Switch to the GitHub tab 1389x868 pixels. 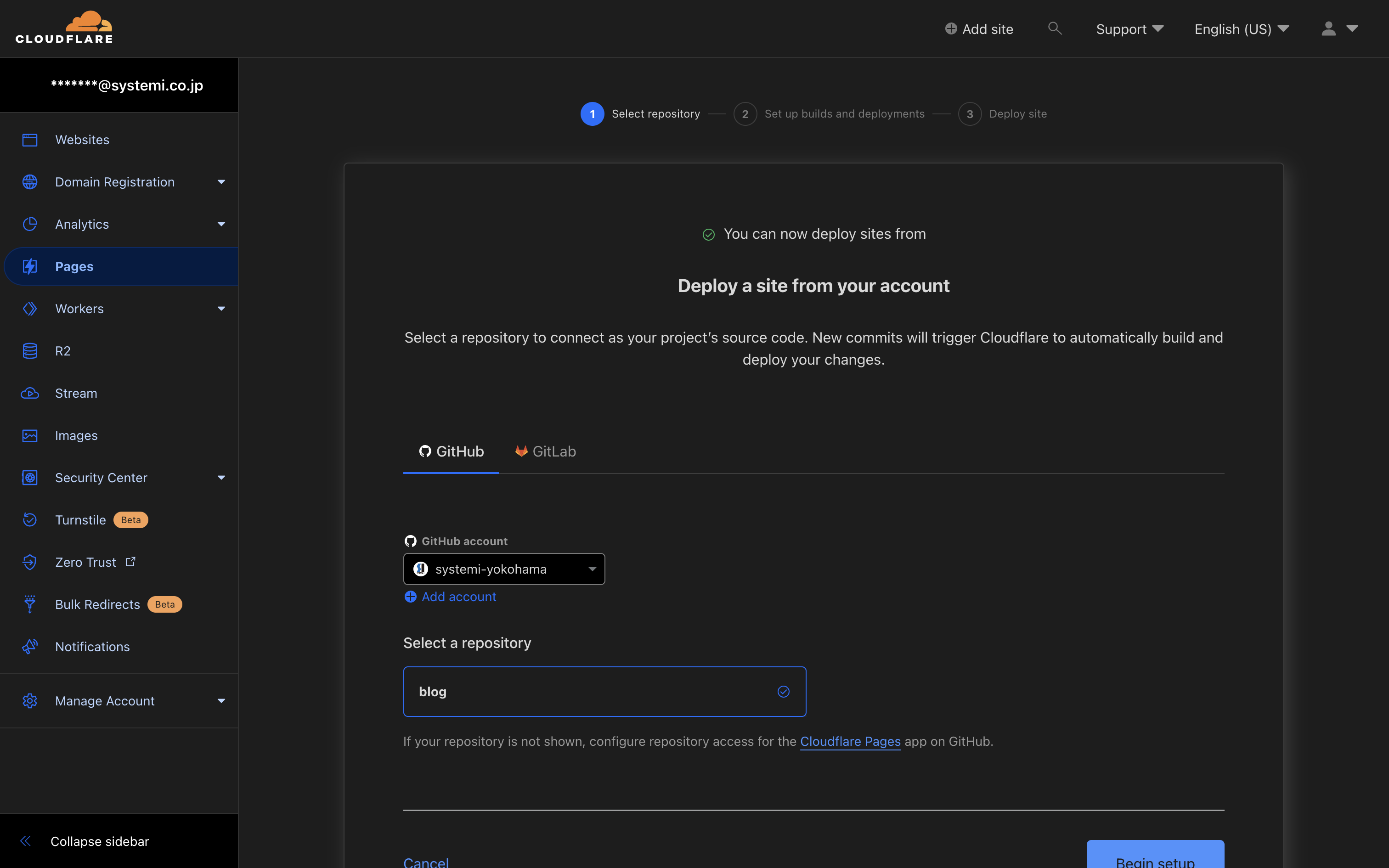click(451, 452)
